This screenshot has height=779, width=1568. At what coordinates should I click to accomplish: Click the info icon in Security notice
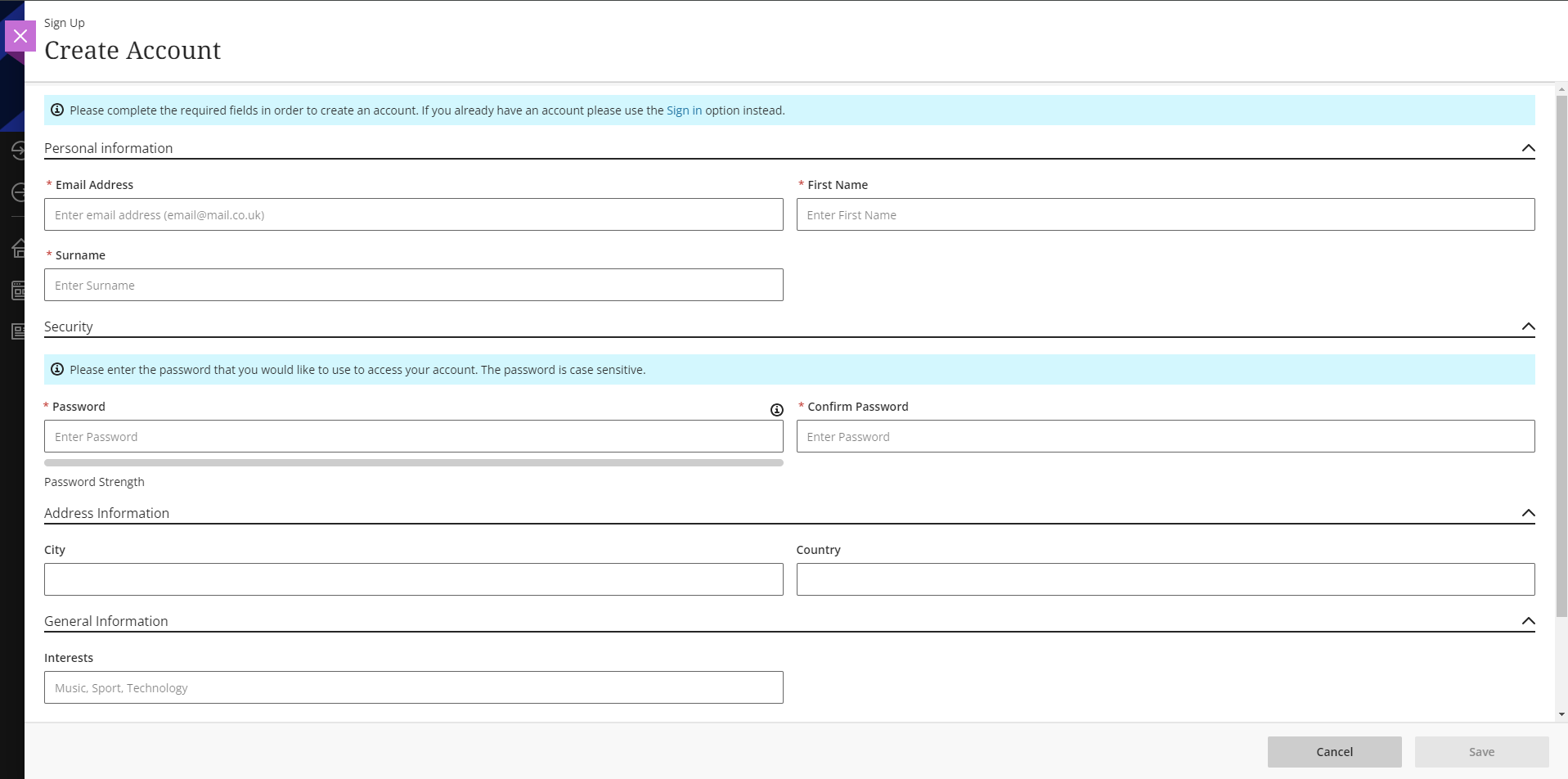(57, 370)
